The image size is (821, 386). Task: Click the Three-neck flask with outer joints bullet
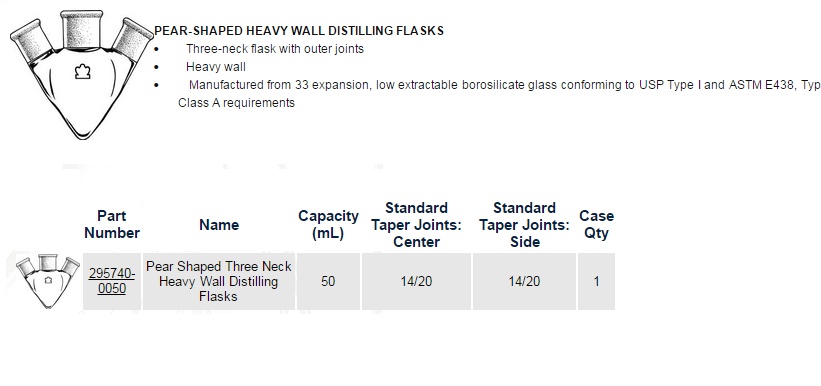tap(275, 49)
